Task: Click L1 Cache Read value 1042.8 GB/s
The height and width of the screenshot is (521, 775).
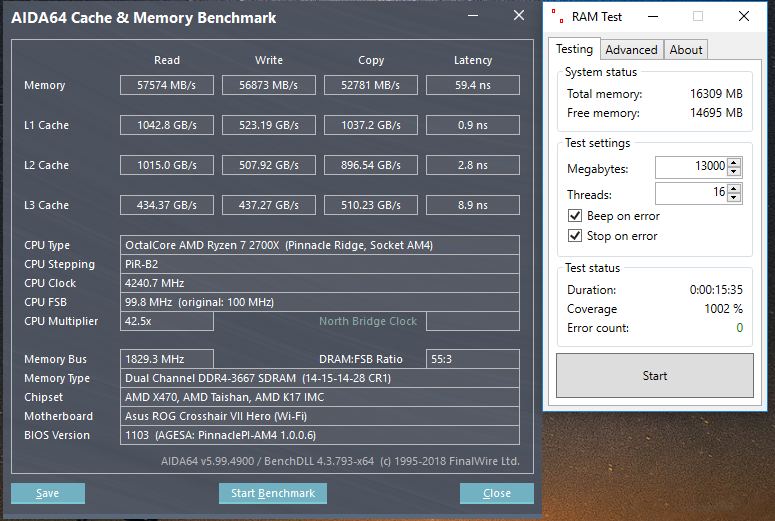Action: click(x=167, y=125)
